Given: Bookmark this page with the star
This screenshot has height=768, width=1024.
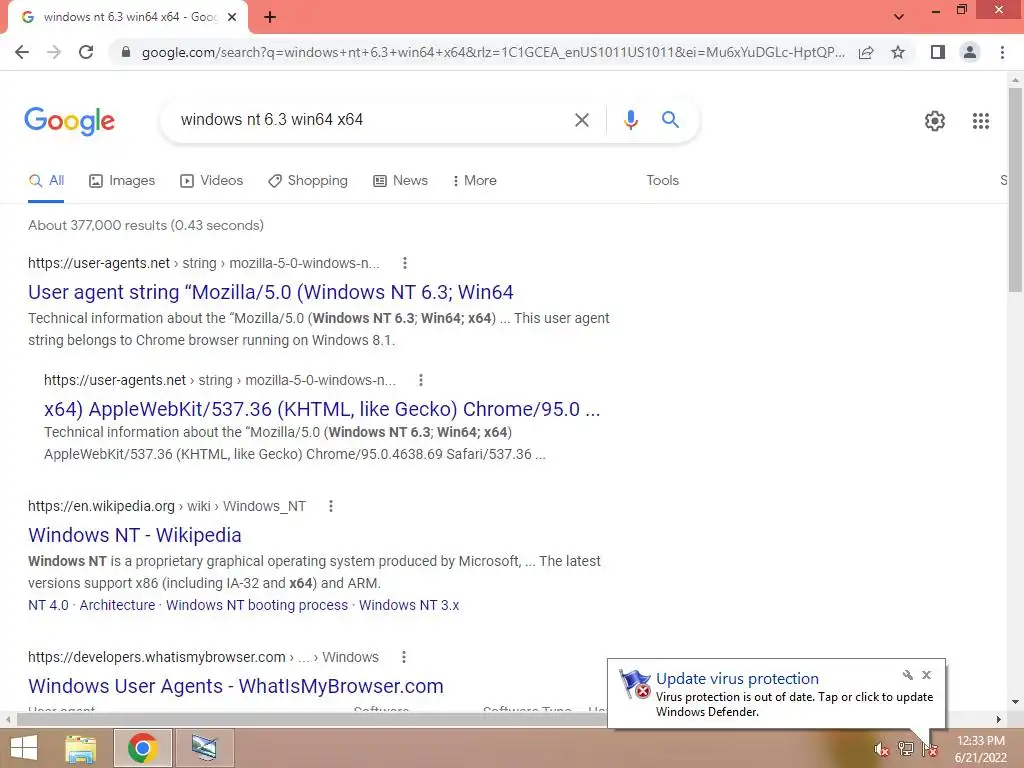Looking at the screenshot, I should tap(898, 52).
